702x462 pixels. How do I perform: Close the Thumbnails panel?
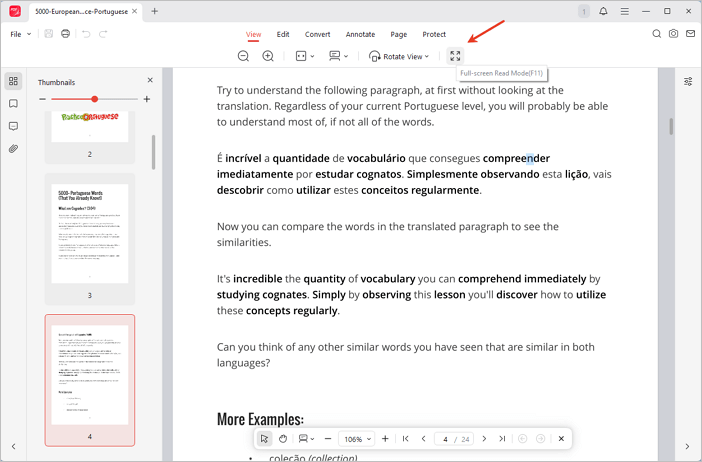150,80
